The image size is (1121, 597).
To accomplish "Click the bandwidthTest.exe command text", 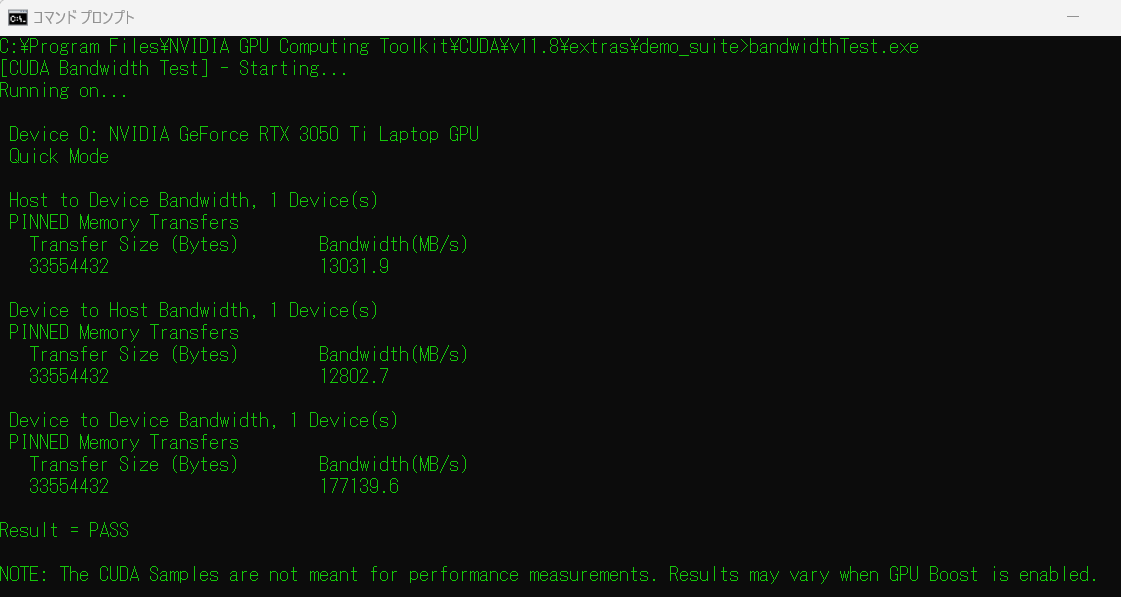I will click(833, 47).
